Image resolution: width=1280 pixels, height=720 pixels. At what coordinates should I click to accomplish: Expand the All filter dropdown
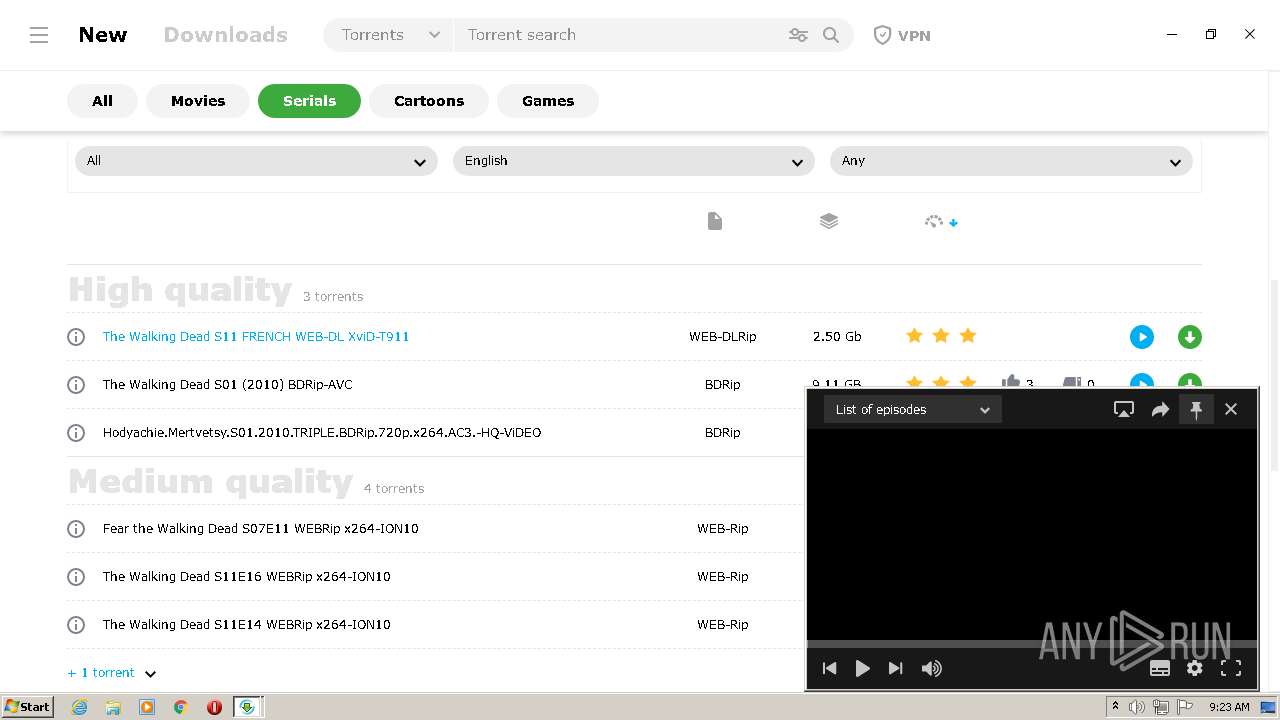click(x=256, y=161)
